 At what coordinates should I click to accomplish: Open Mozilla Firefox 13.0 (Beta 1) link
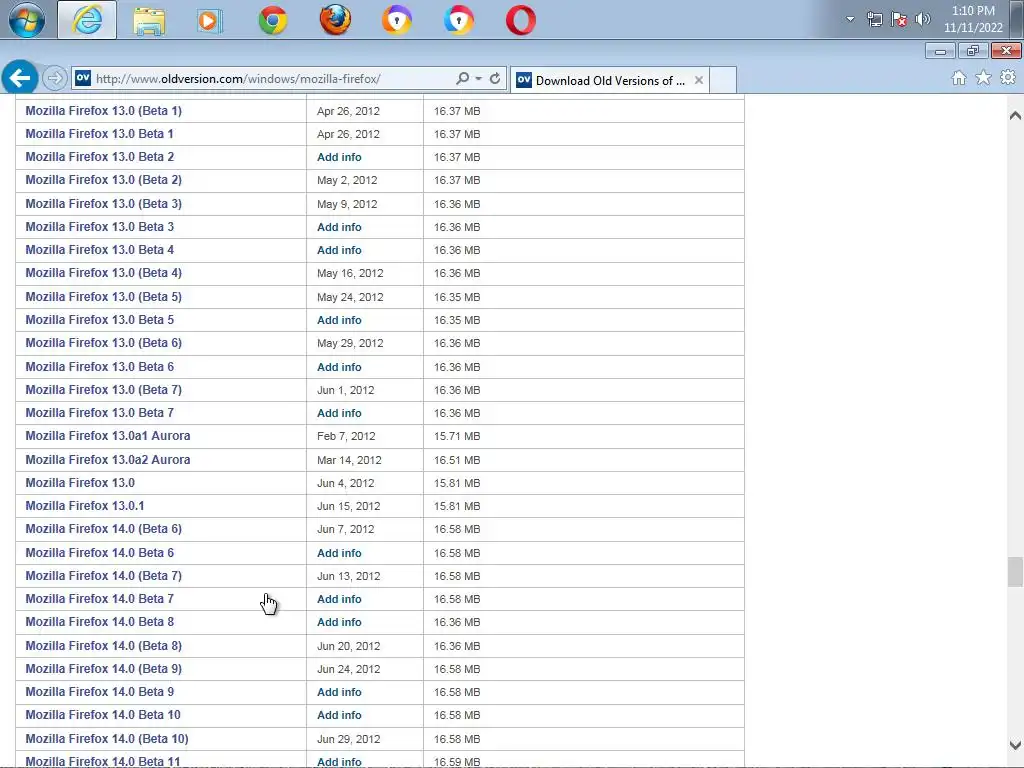pos(103,110)
